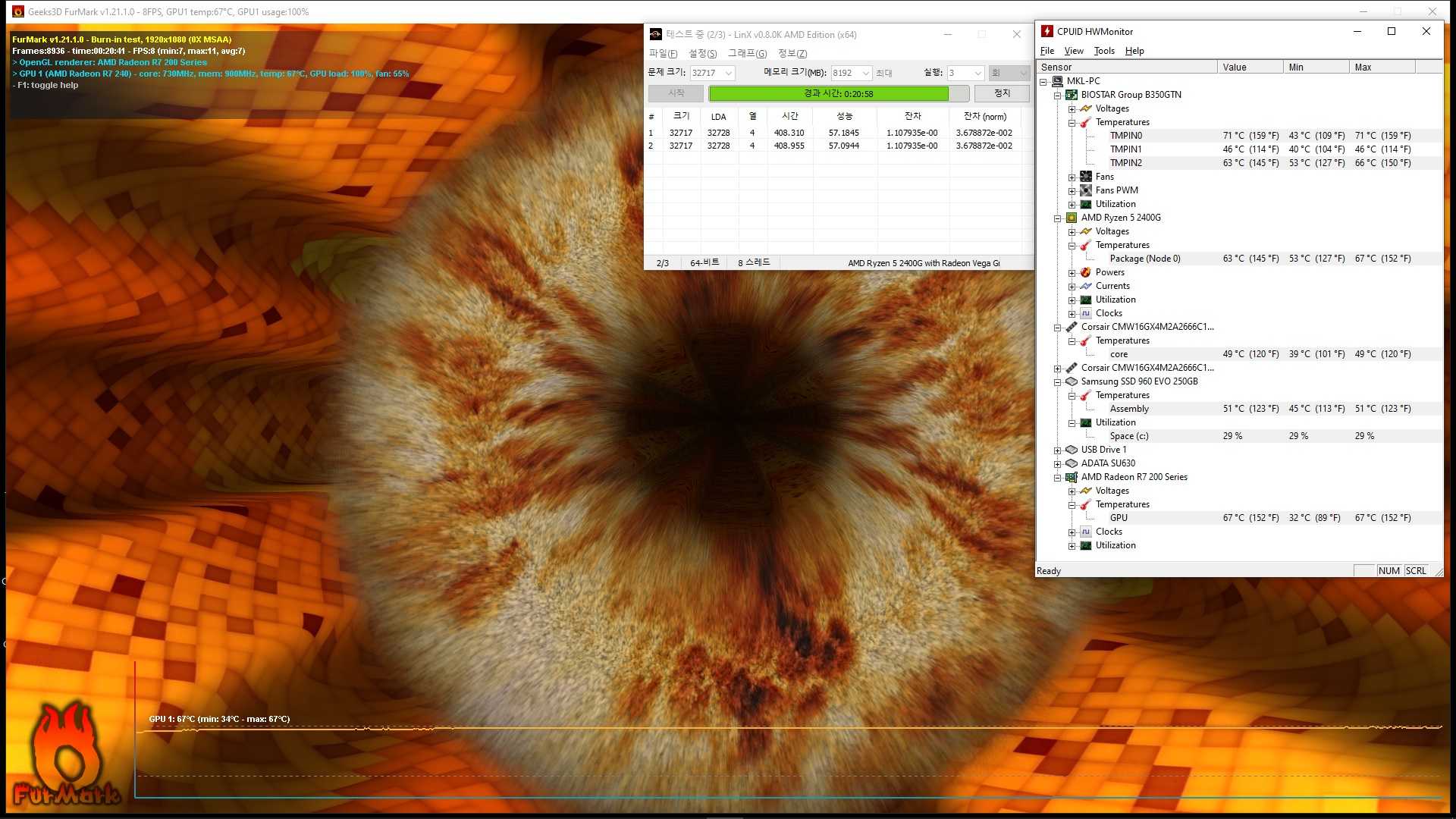This screenshot has height=819, width=1456.
Task: Click the ADATA SU630 drive icon
Action: [1072, 463]
